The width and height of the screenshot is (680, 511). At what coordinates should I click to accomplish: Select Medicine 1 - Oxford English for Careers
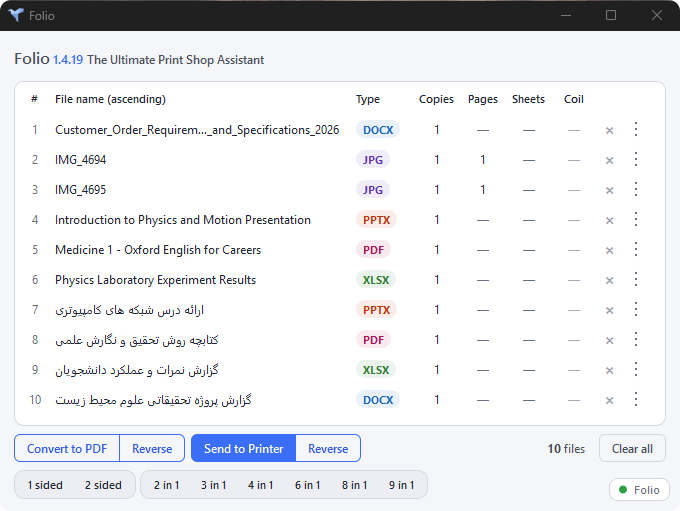click(158, 250)
